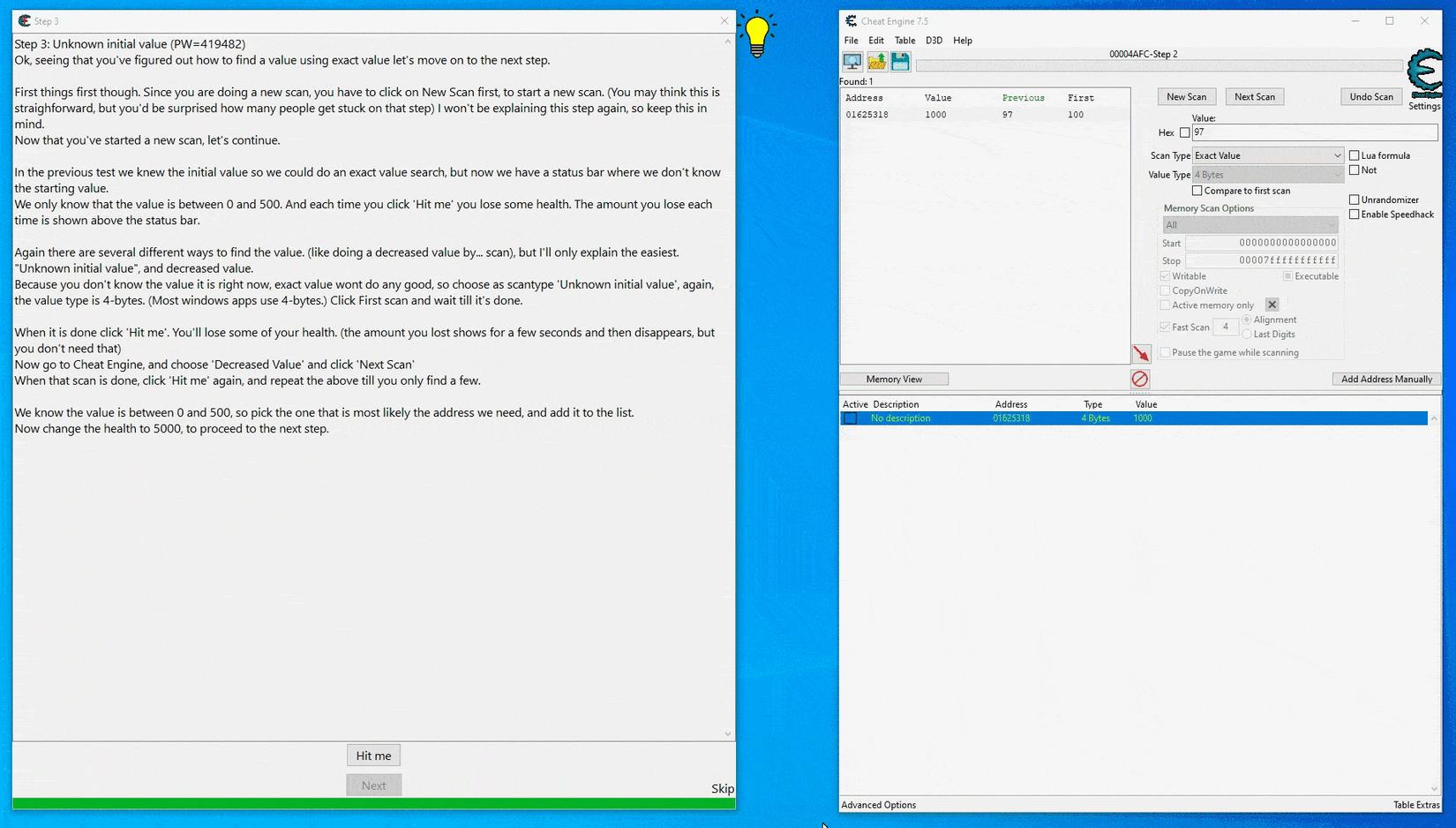Click the Next Scan button

[x=1254, y=96]
